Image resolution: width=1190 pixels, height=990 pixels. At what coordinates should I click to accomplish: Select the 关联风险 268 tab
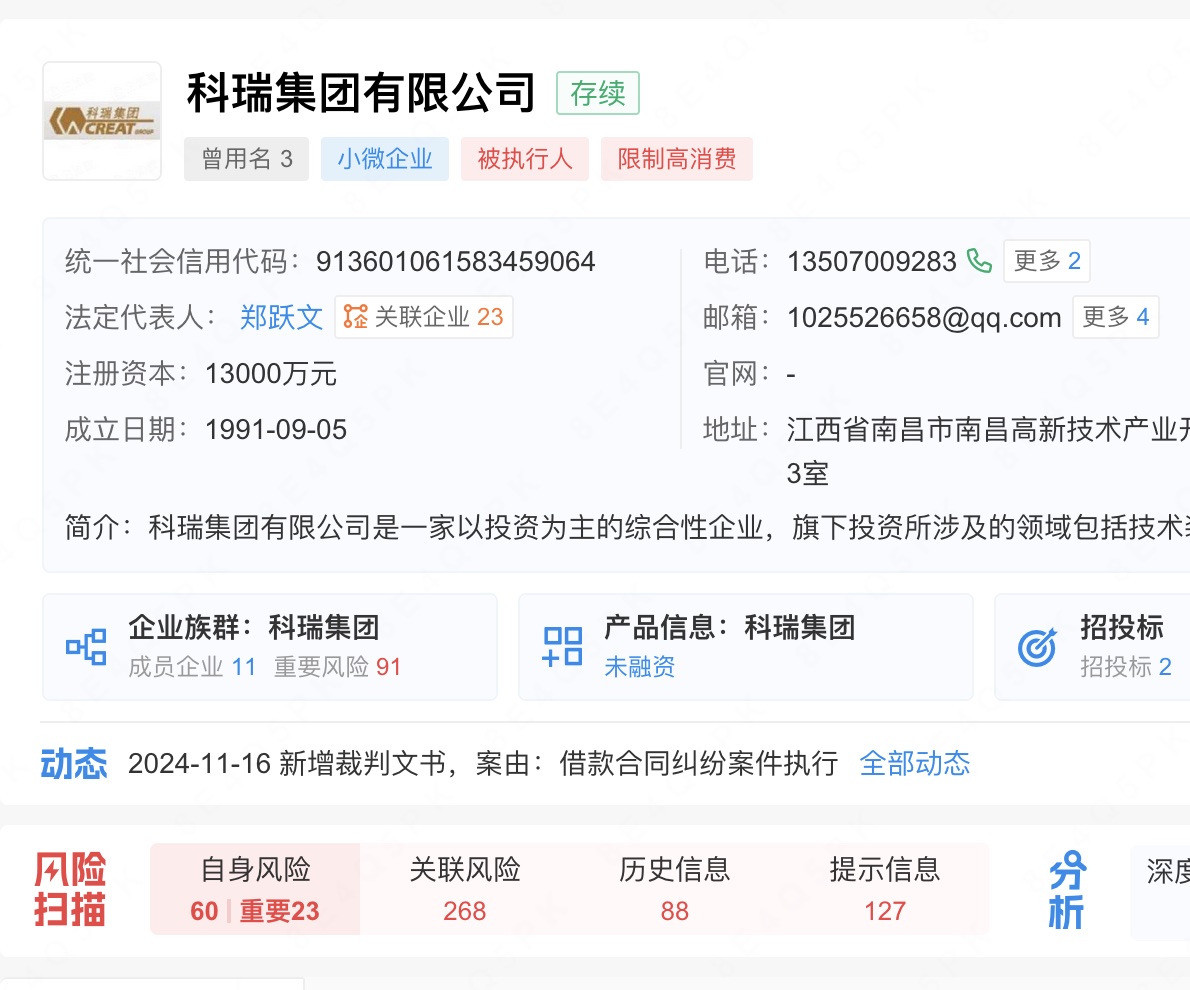(464, 889)
